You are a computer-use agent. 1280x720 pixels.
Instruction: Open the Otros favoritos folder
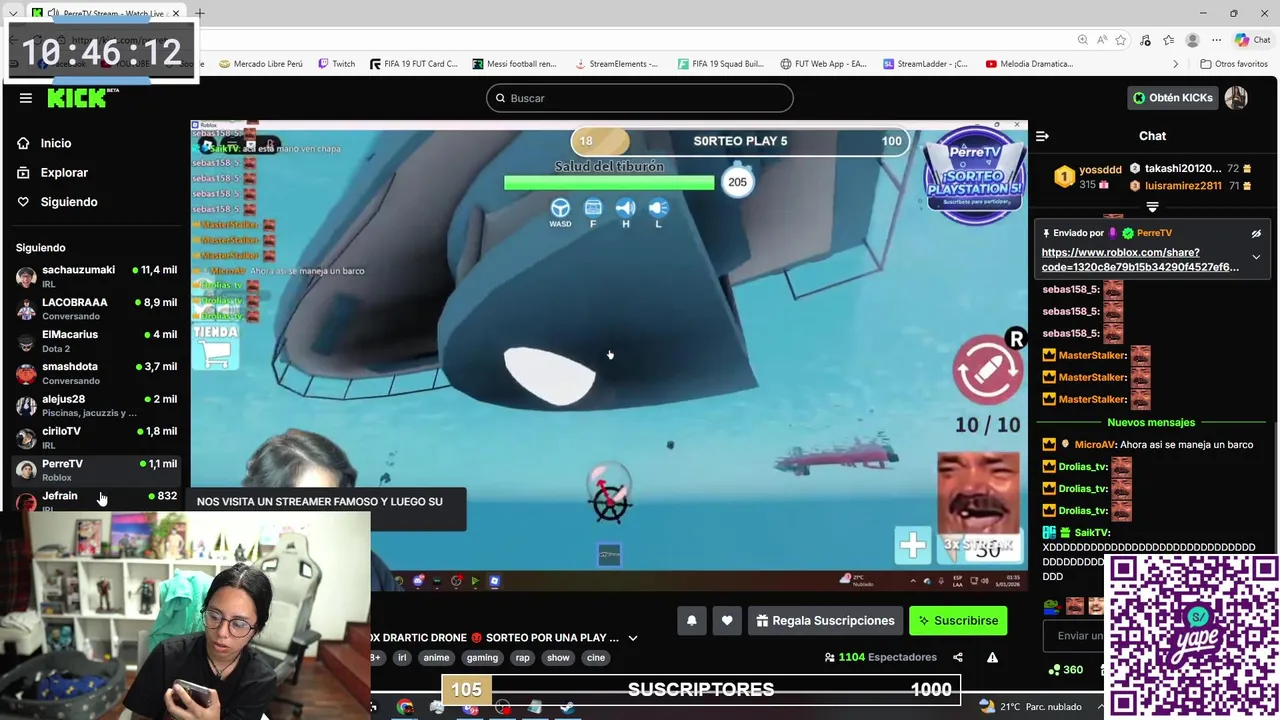pyautogui.click(x=1234, y=64)
